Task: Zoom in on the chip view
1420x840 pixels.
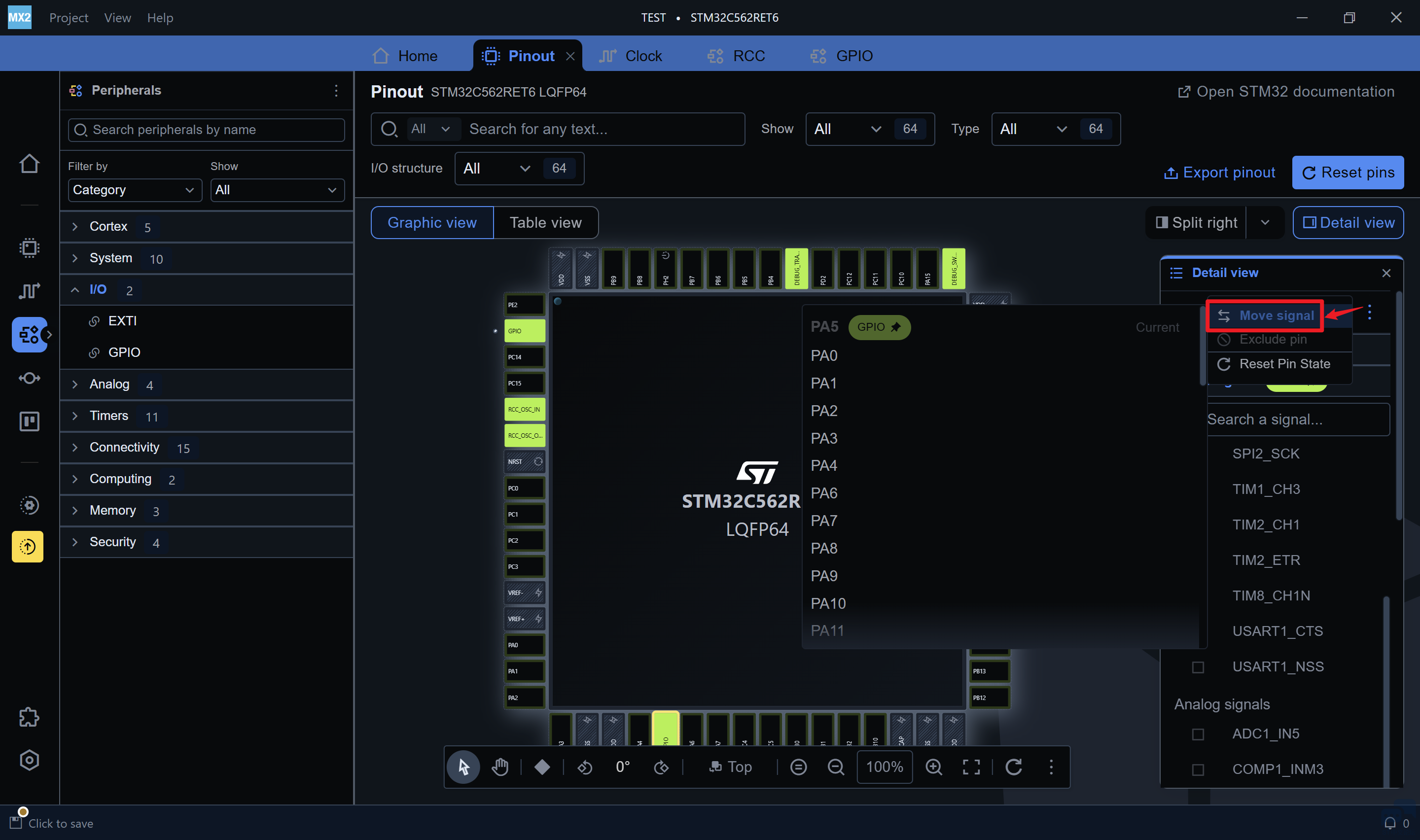Action: pyautogui.click(x=934, y=767)
